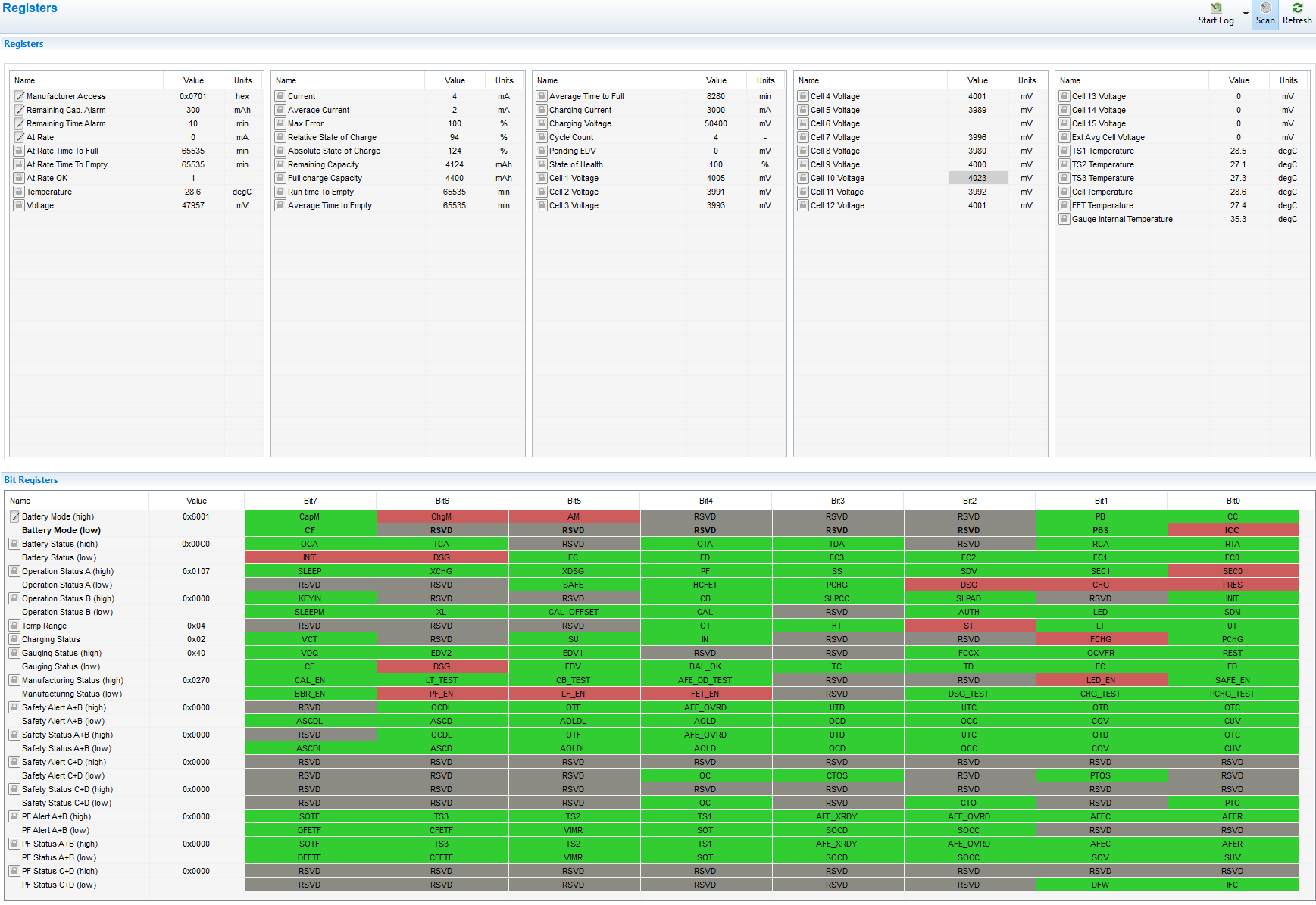Select the Remaining Cap. Alarm value 300
1316x905 pixels.
[193, 110]
